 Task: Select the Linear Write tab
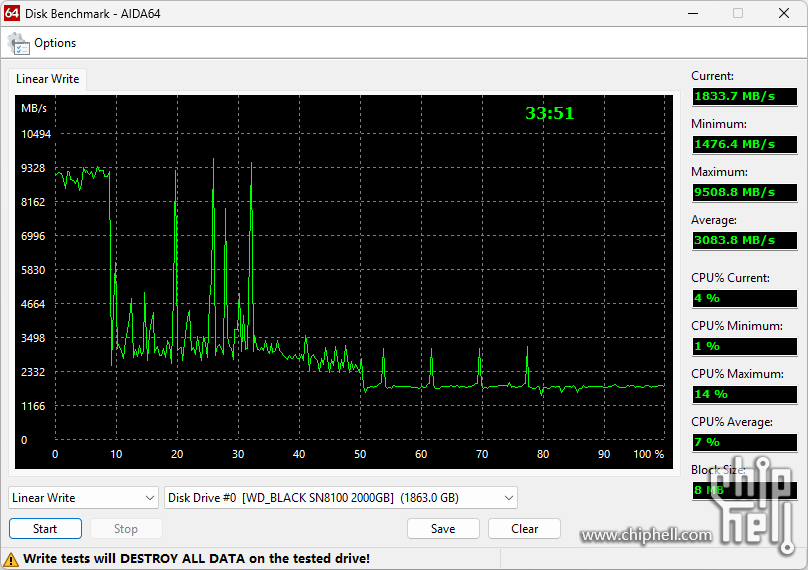[47, 79]
